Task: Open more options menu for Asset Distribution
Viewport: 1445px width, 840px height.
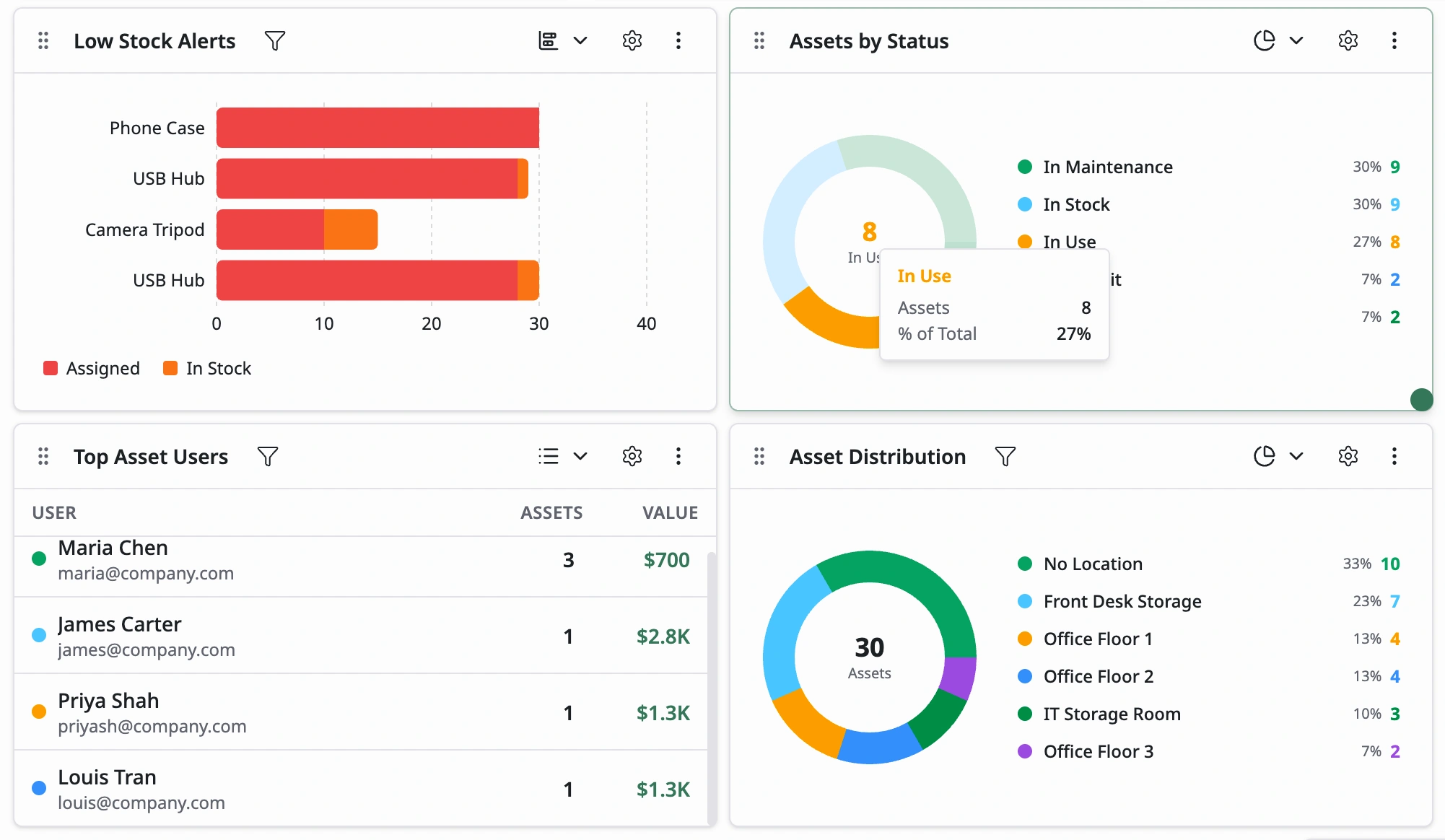Action: (1394, 457)
